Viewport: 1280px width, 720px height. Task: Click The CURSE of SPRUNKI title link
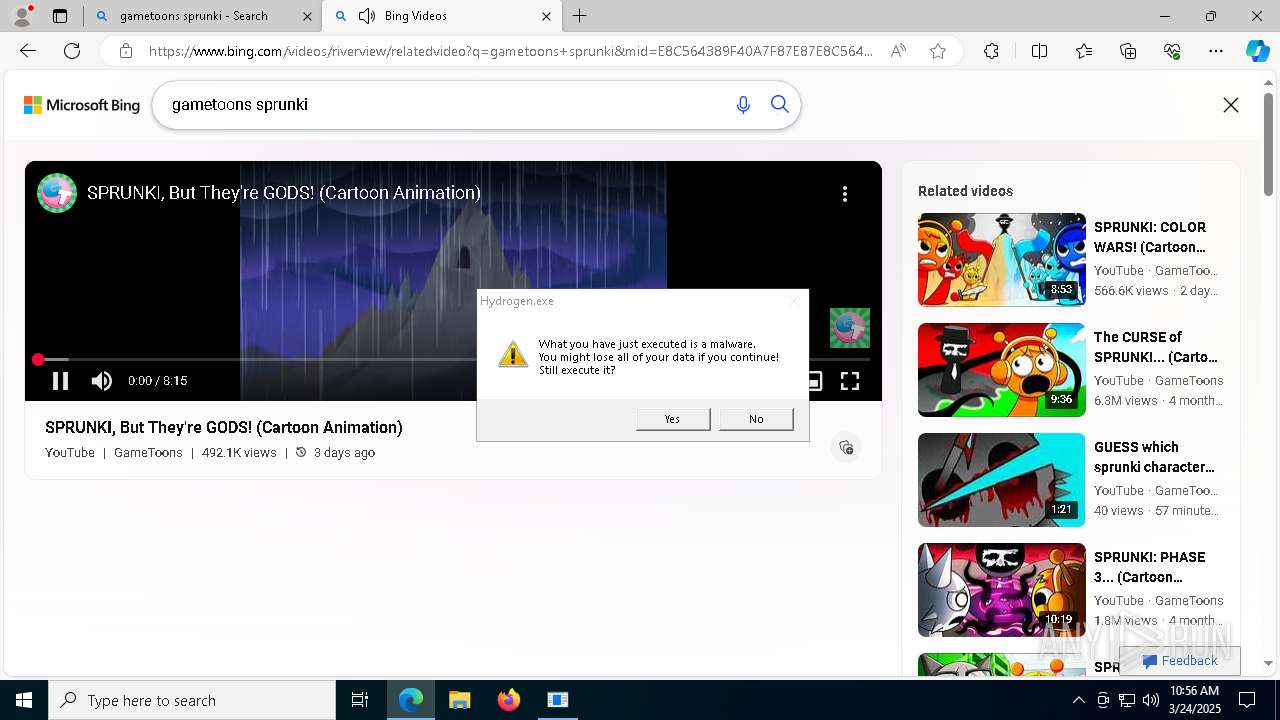pos(1156,347)
